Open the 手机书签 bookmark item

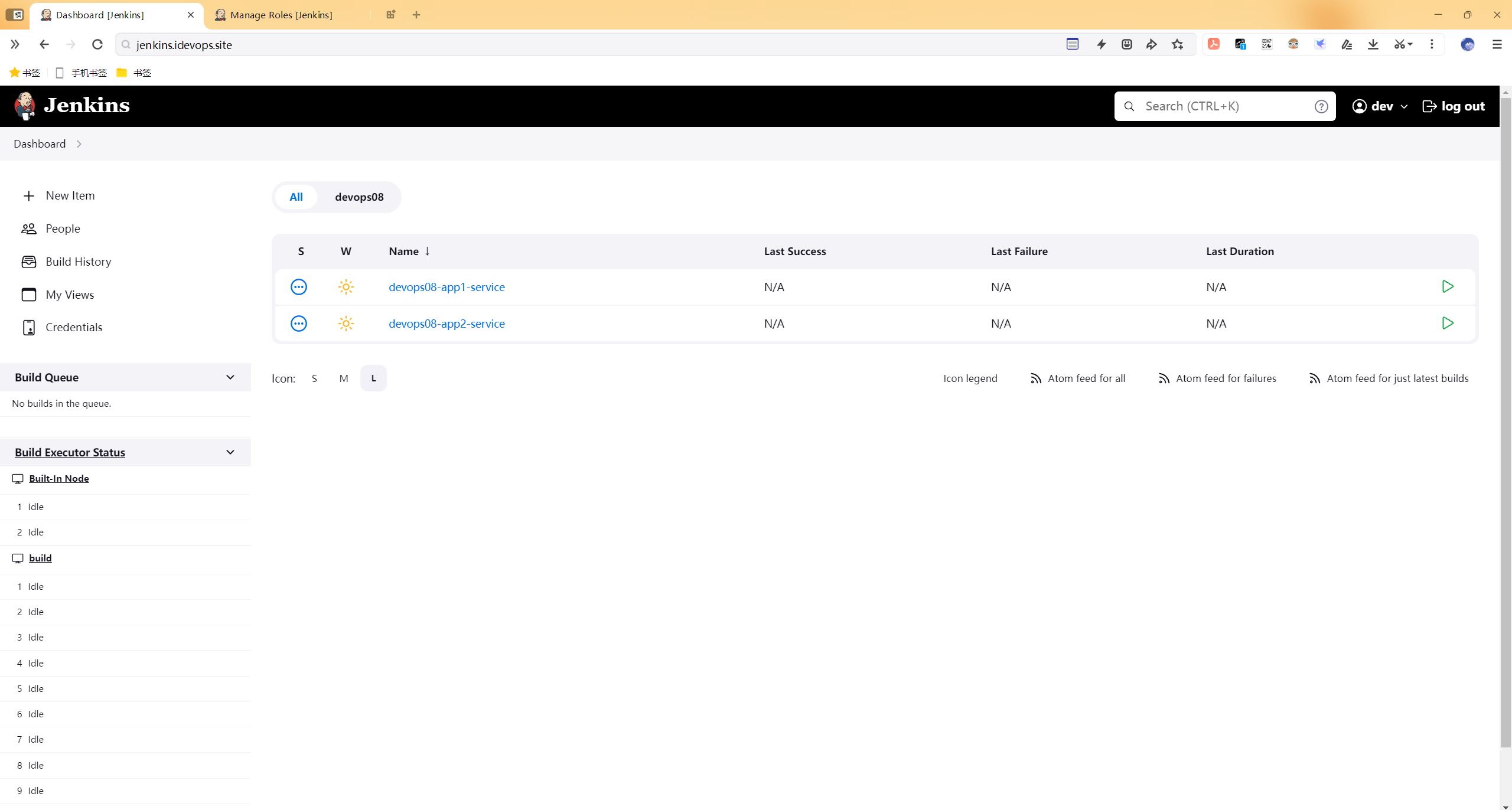81,73
